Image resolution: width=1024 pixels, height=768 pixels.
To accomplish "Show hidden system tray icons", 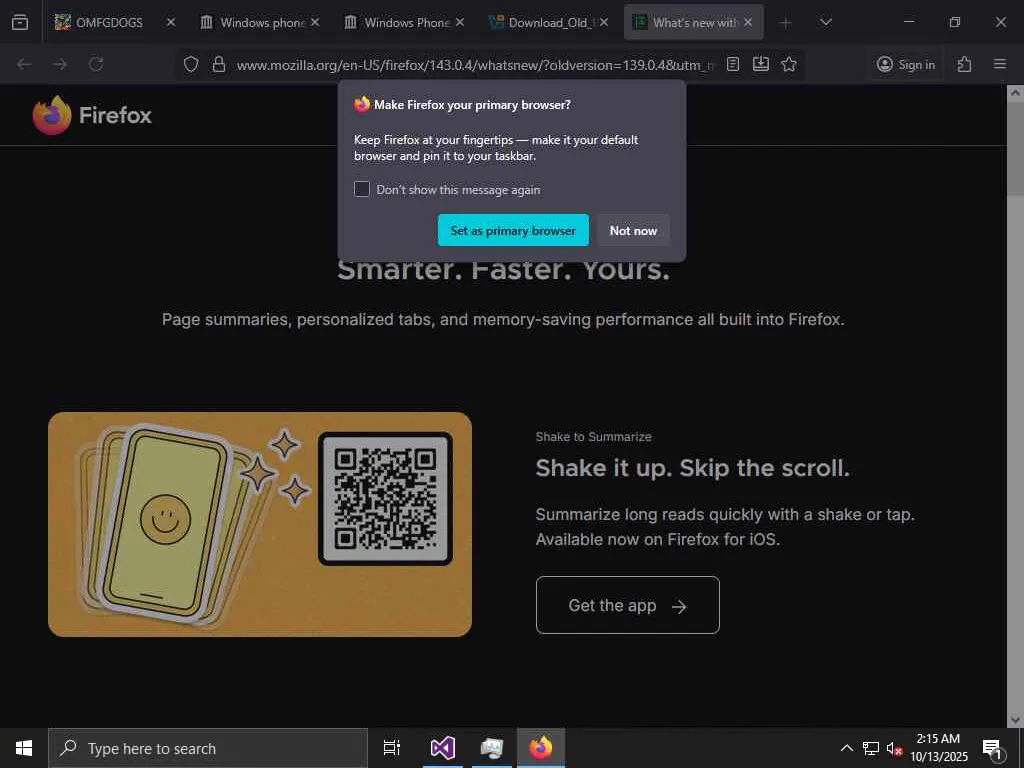I will coord(846,748).
